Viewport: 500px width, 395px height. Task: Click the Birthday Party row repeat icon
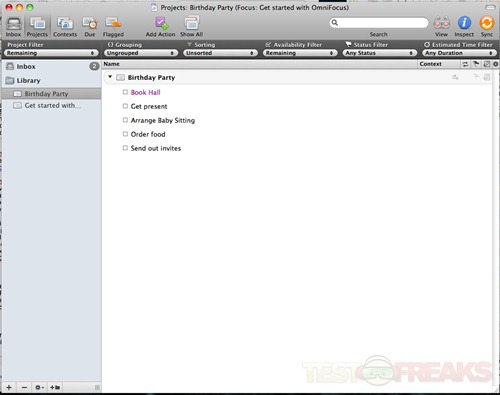coord(455,77)
